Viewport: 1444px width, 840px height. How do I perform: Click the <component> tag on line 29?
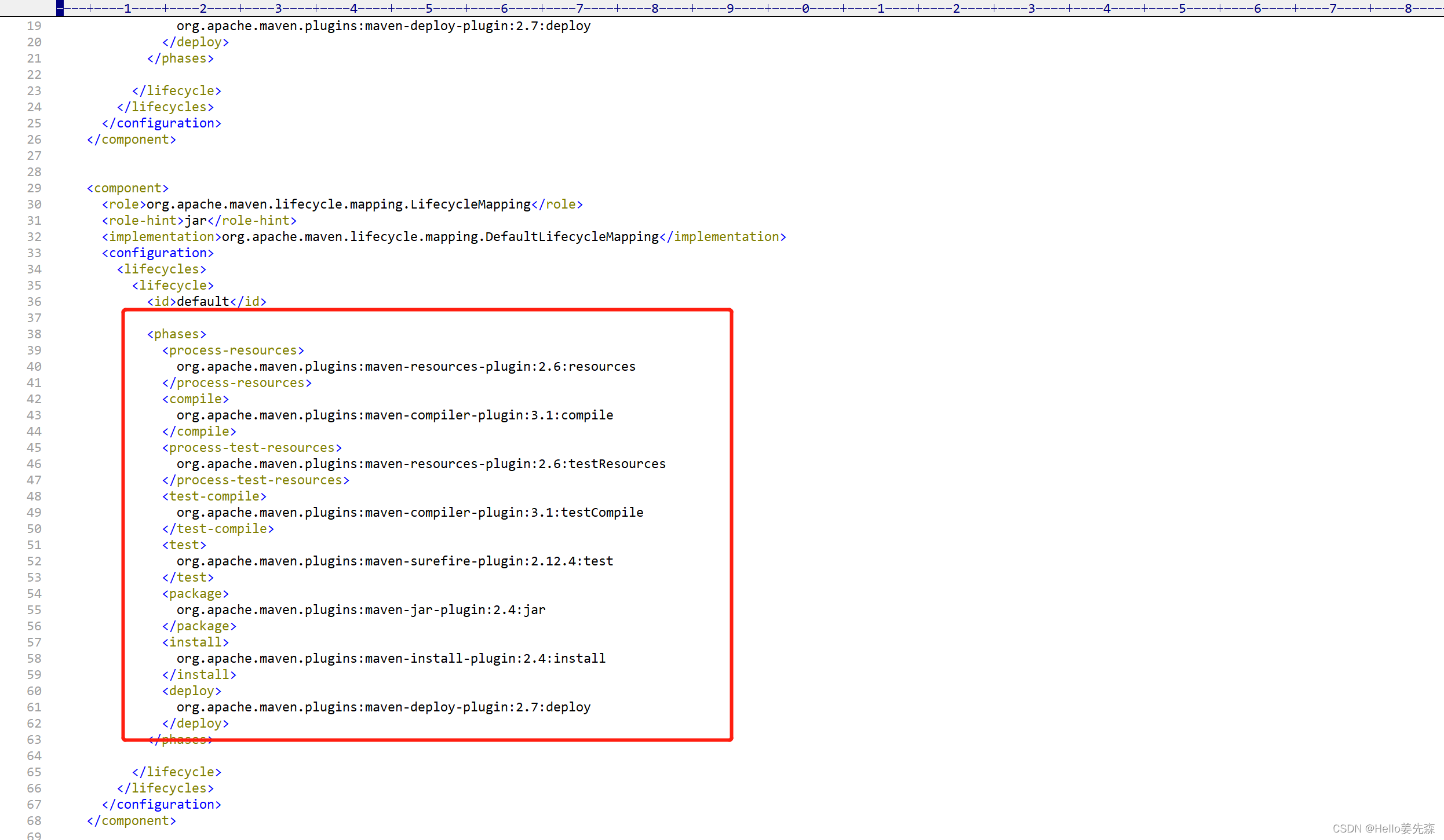127,188
